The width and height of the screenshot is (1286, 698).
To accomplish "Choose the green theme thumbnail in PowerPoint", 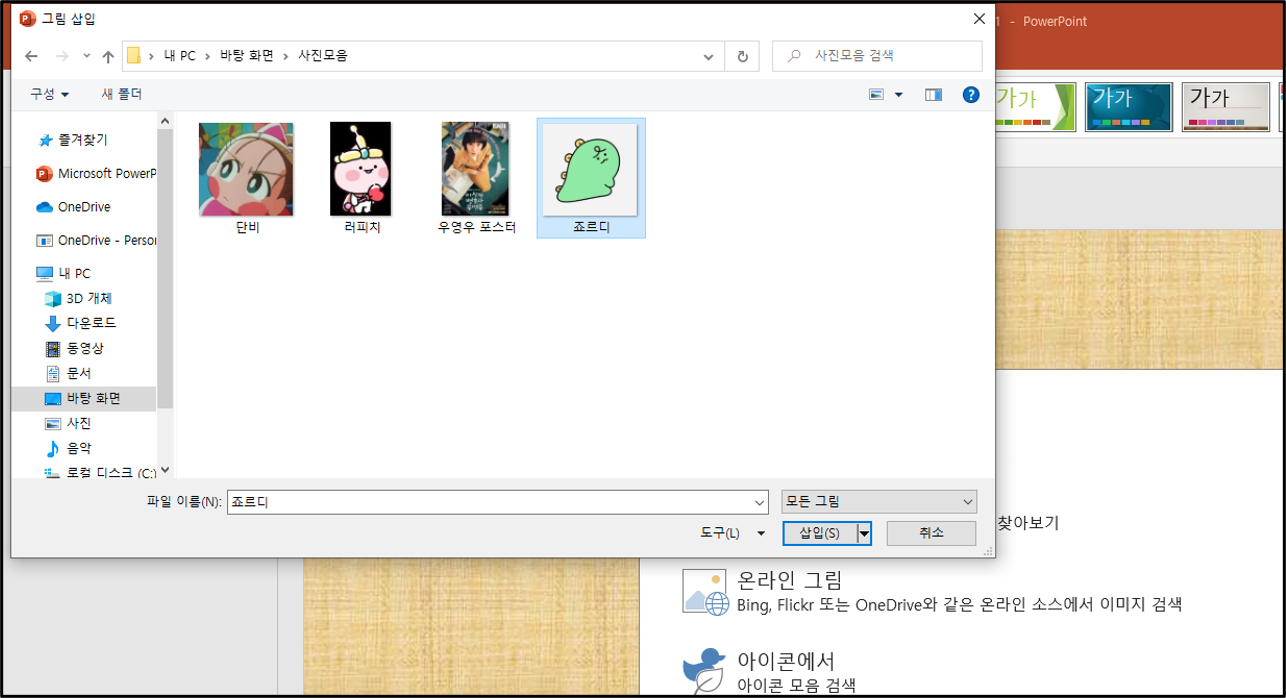I will point(1035,107).
